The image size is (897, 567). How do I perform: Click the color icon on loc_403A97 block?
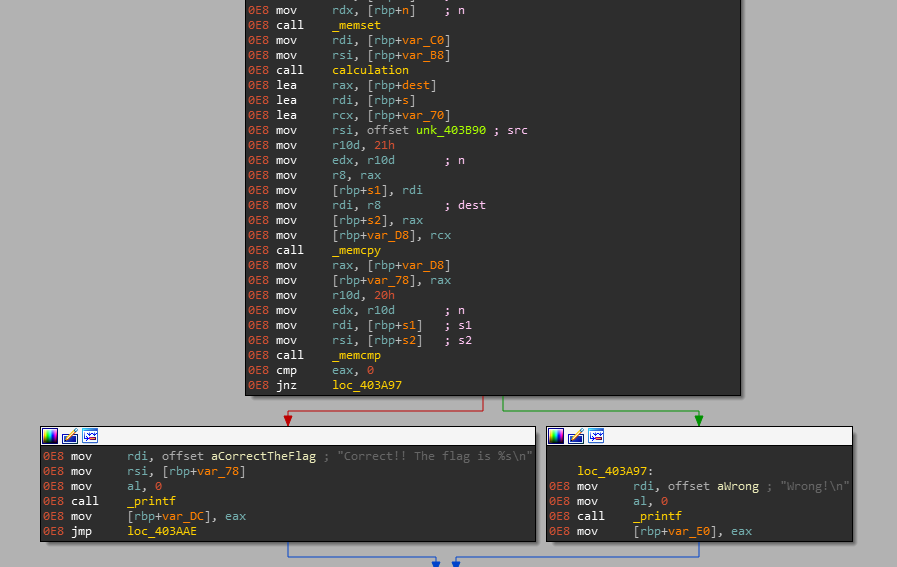556,436
